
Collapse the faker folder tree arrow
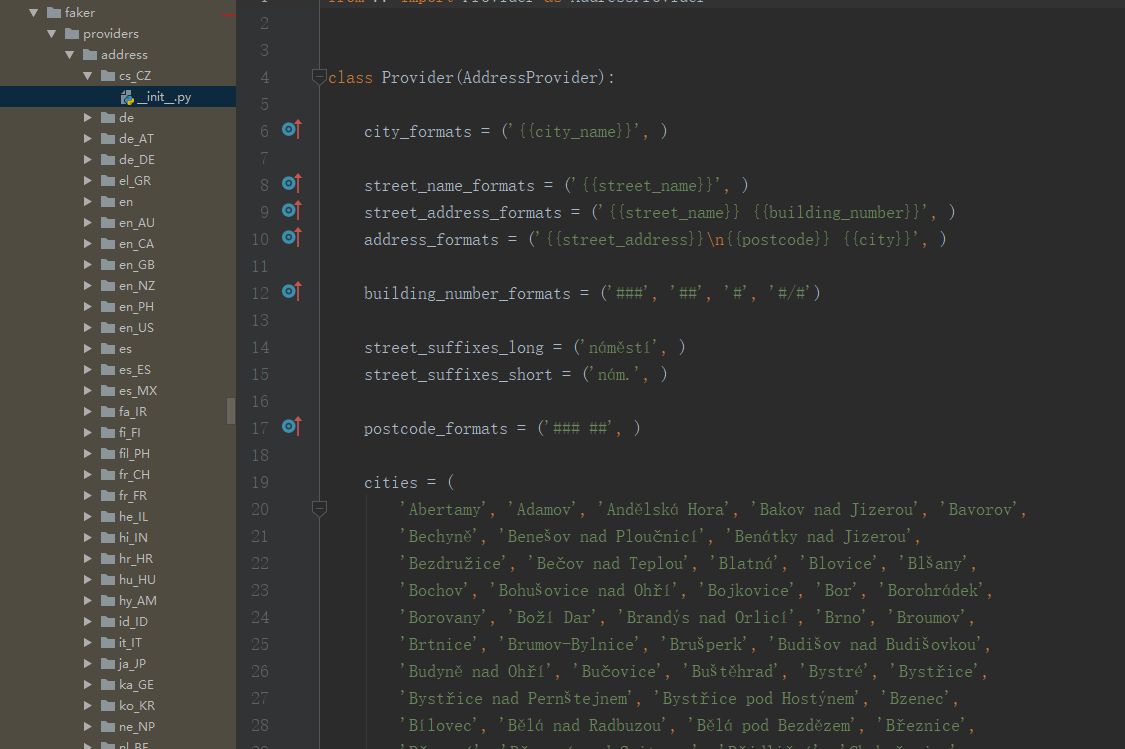point(34,12)
